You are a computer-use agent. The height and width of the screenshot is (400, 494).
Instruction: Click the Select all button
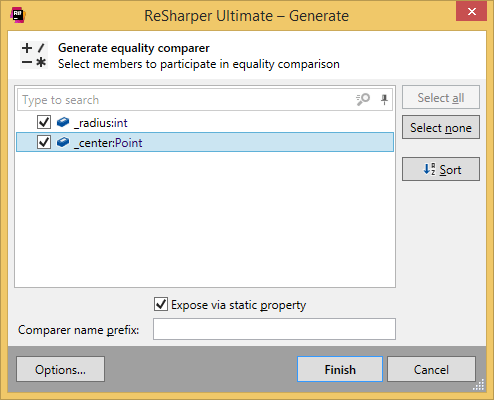pos(441,97)
